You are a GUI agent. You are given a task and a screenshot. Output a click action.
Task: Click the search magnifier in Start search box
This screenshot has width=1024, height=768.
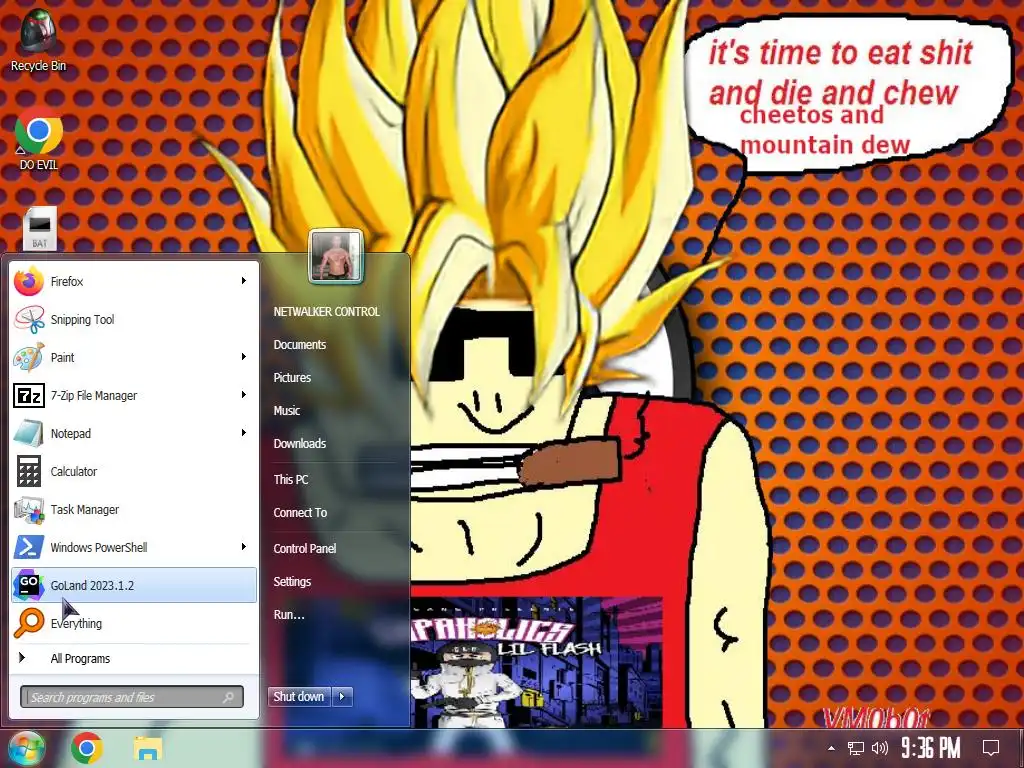click(228, 697)
